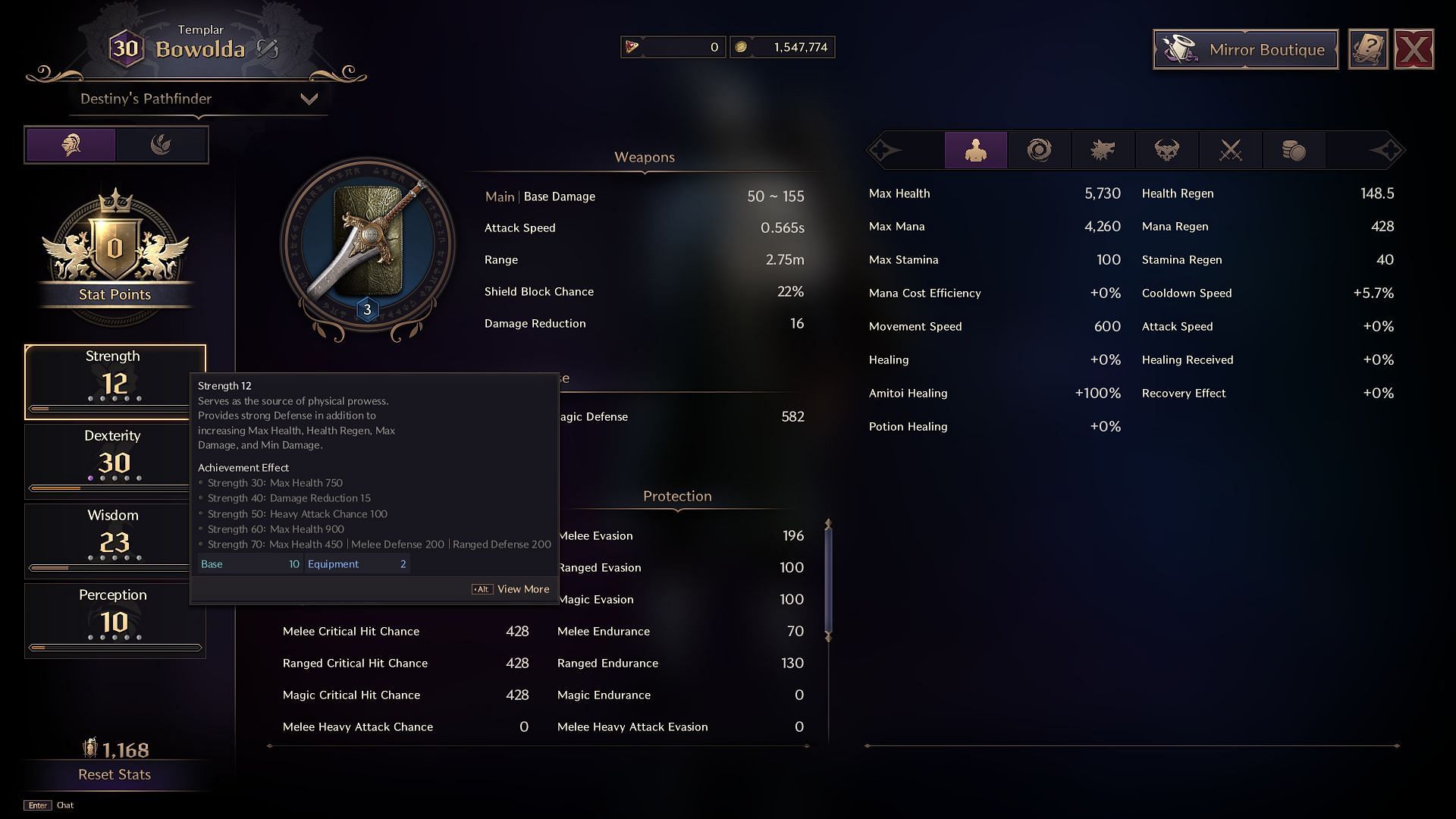The width and height of the screenshot is (1456, 819).
Task: Select the unknown help icon top-right
Action: [1368, 48]
